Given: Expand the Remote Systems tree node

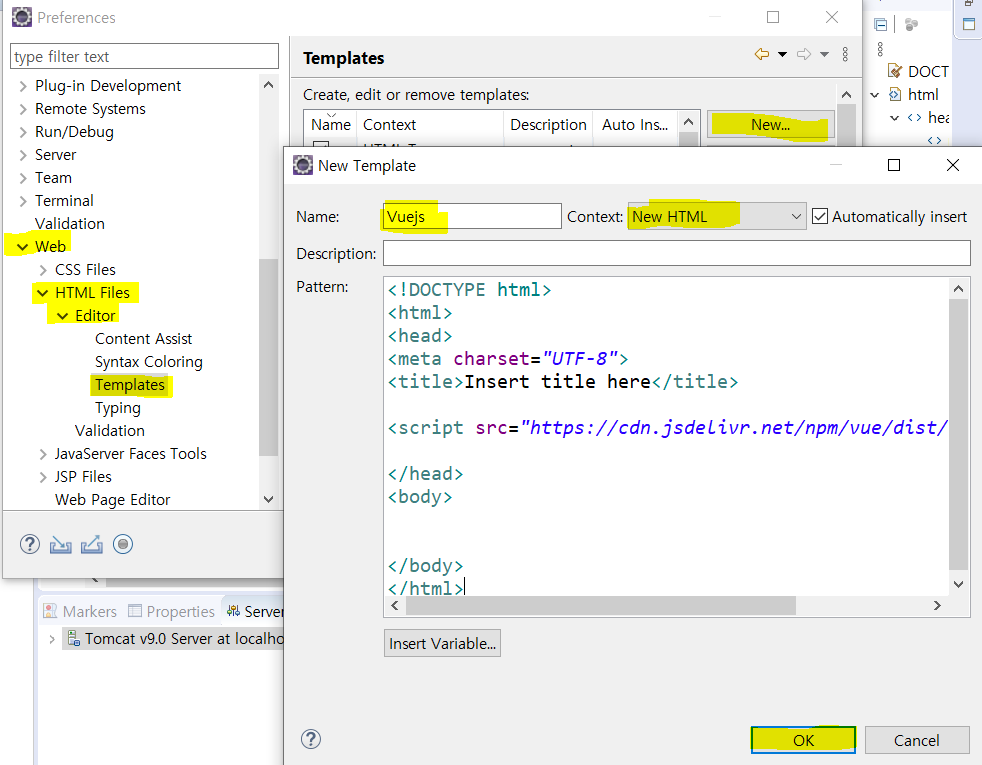Looking at the screenshot, I should point(23,109).
